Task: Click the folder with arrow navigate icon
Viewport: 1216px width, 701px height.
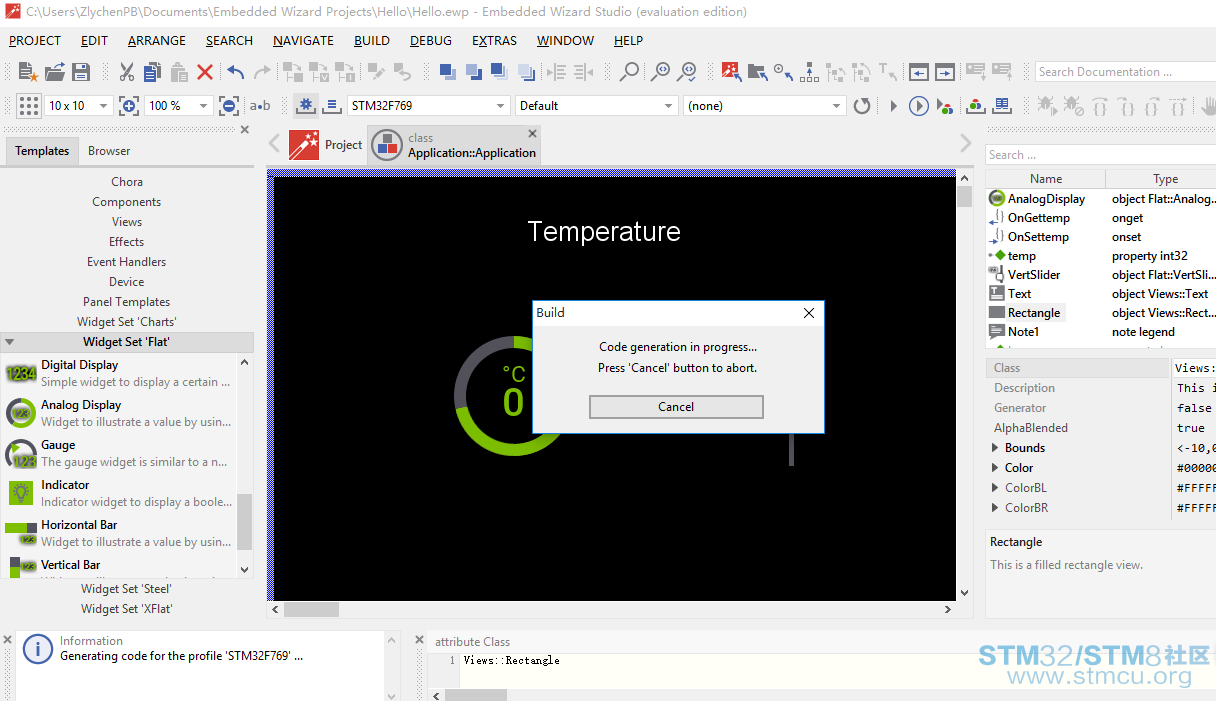Action: (757, 72)
